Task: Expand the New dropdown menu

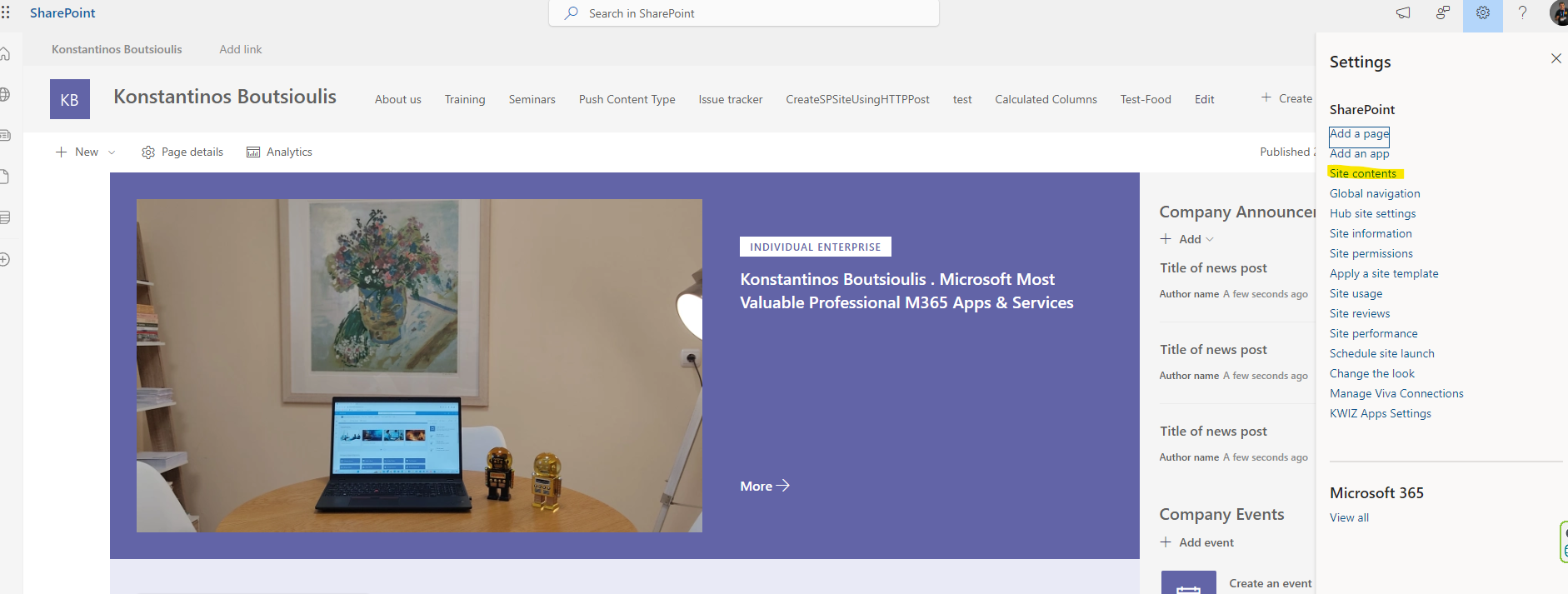Action: 85,152
